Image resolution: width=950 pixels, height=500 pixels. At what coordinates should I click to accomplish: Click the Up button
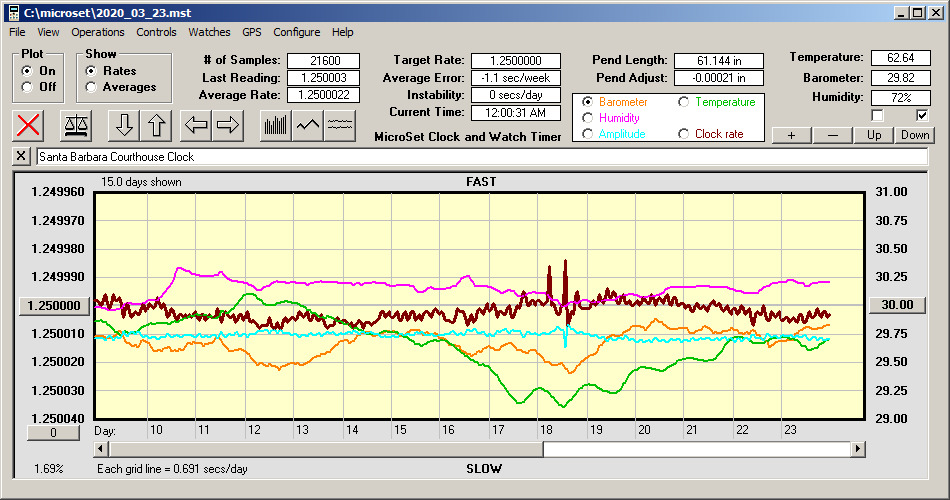click(x=874, y=135)
